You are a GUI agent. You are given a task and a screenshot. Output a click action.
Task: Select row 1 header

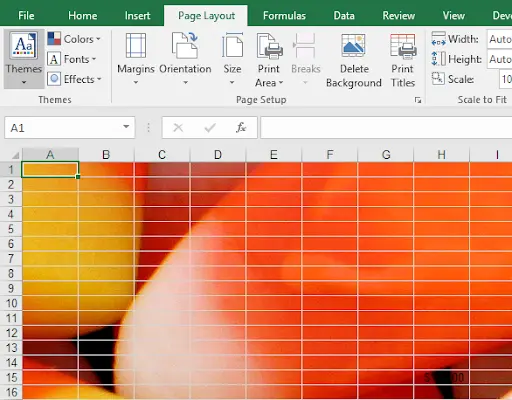coord(11,170)
